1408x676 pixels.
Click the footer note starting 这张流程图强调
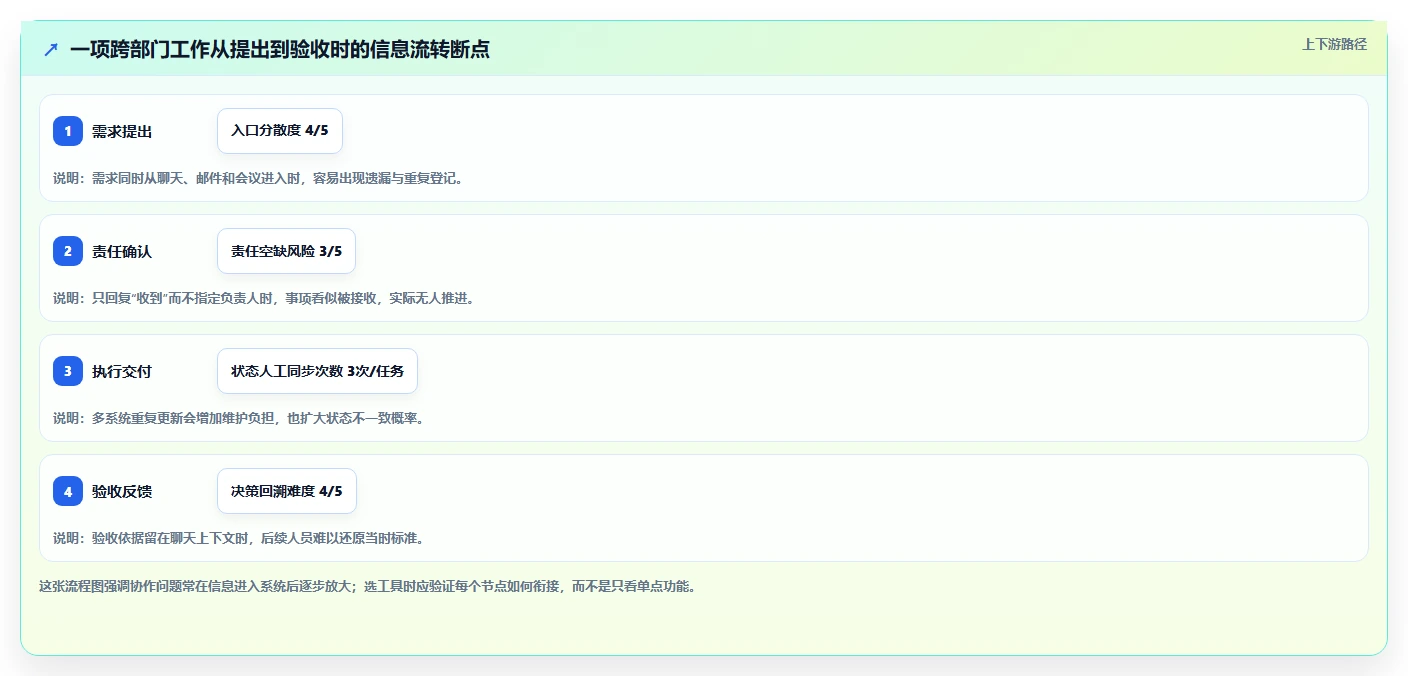[x=367, y=586]
